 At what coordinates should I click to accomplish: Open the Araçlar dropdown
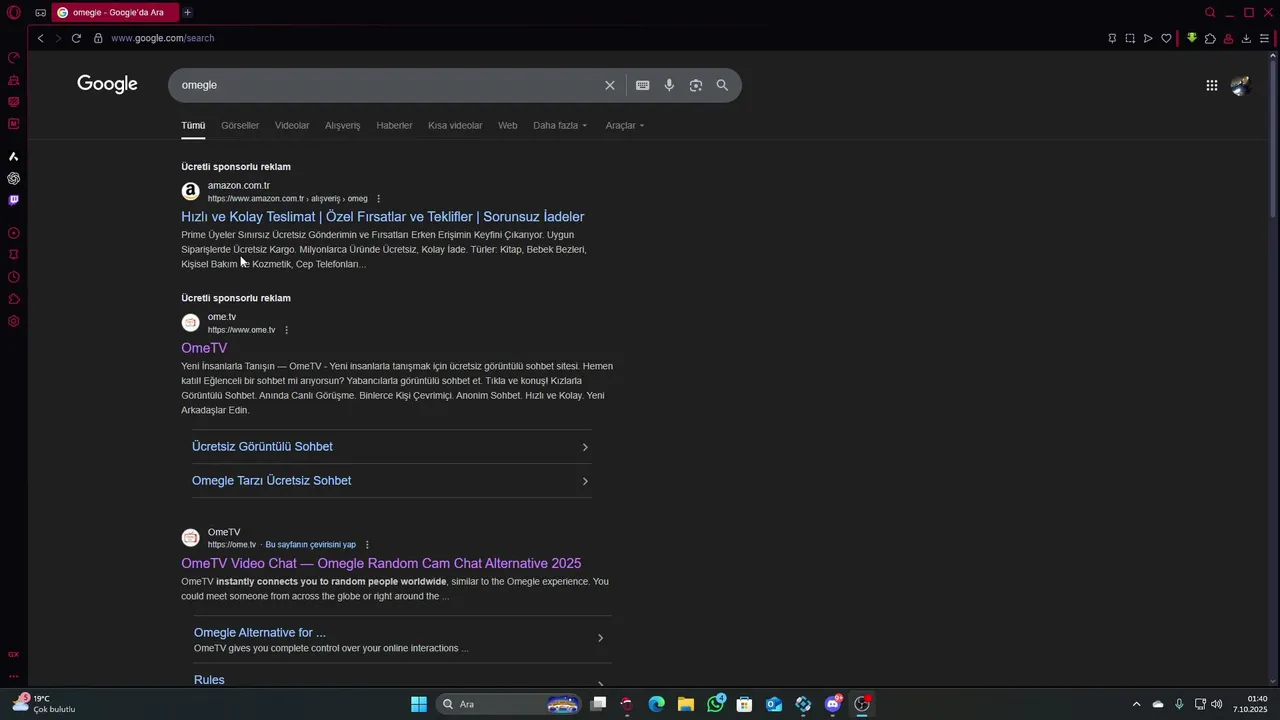click(625, 125)
